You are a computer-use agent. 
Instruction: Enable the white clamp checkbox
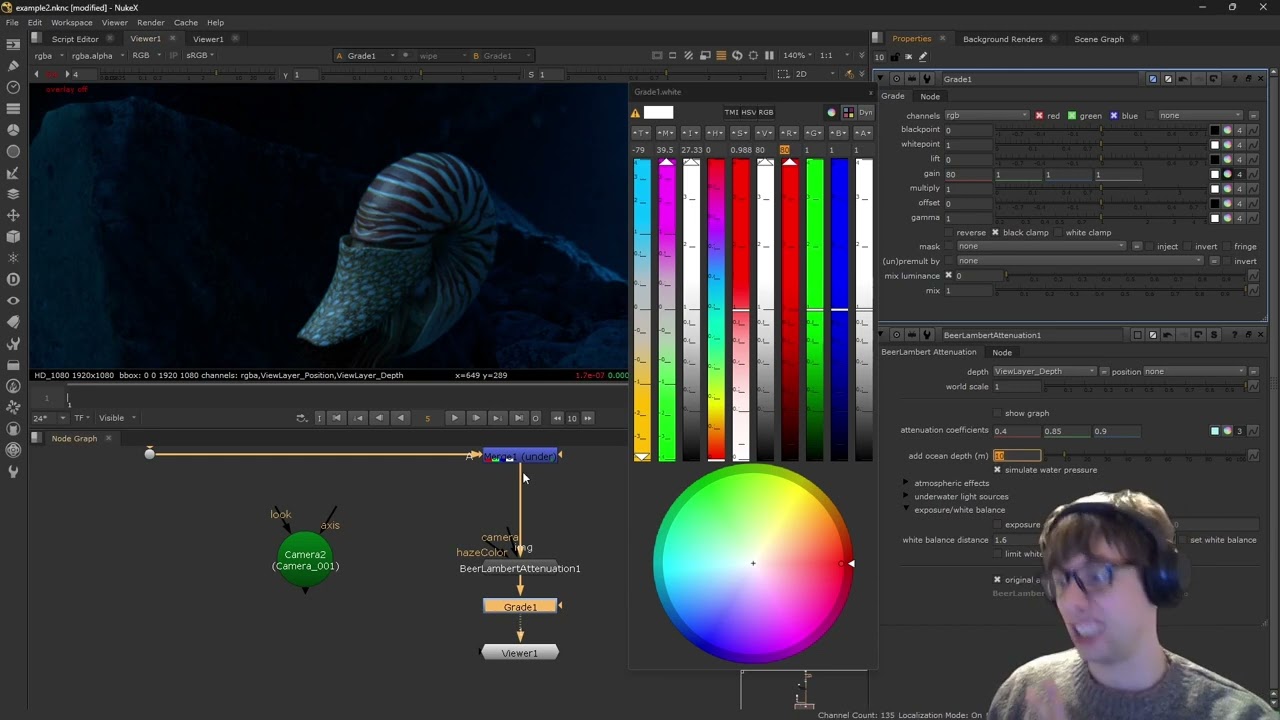click(x=1058, y=233)
